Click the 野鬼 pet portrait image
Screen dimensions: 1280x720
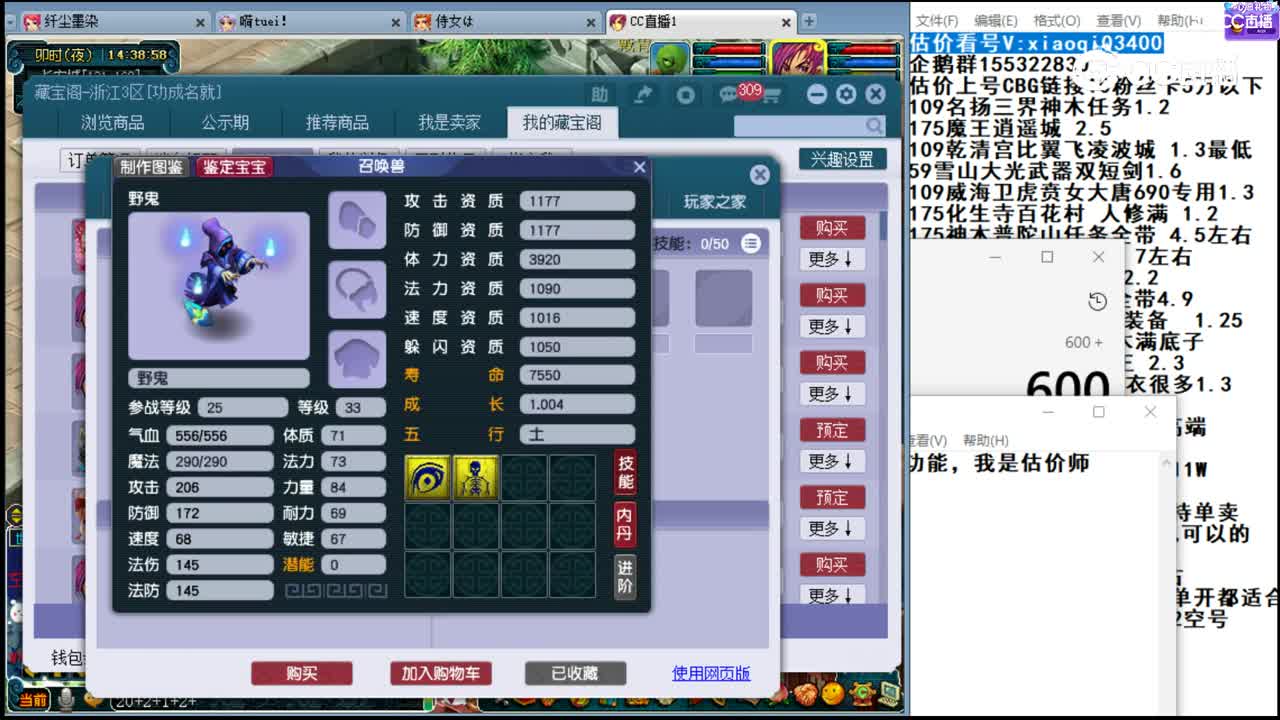tap(219, 285)
